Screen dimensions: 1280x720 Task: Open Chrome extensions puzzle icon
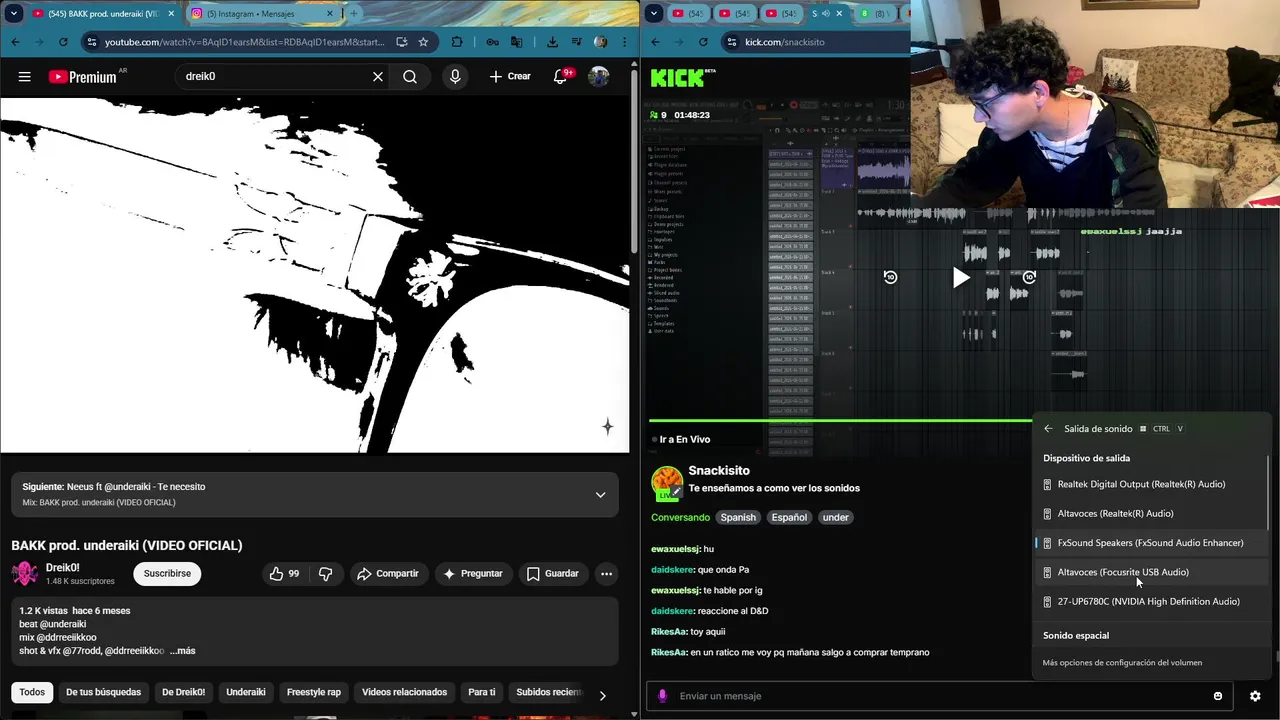point(457,42)
